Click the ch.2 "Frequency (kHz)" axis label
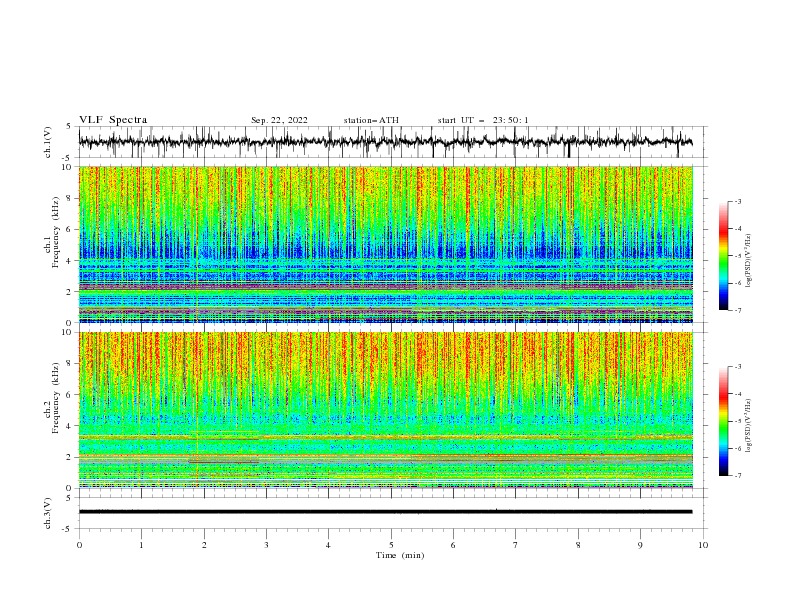This screenshot has width=792, height=612. [56, 397]
